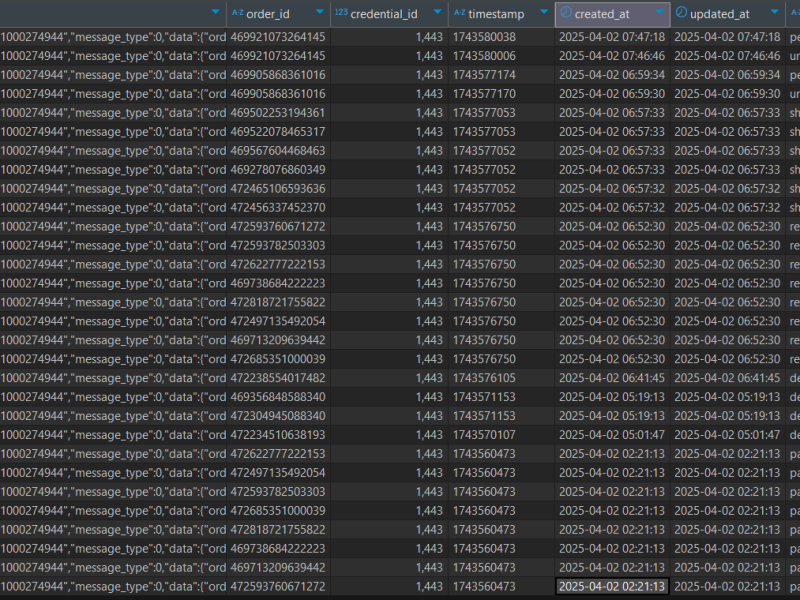The height and width of the screenshot is (600, 800).
Task: Click the numeric 123 icon beside credential_id
Action: [341, 13]
